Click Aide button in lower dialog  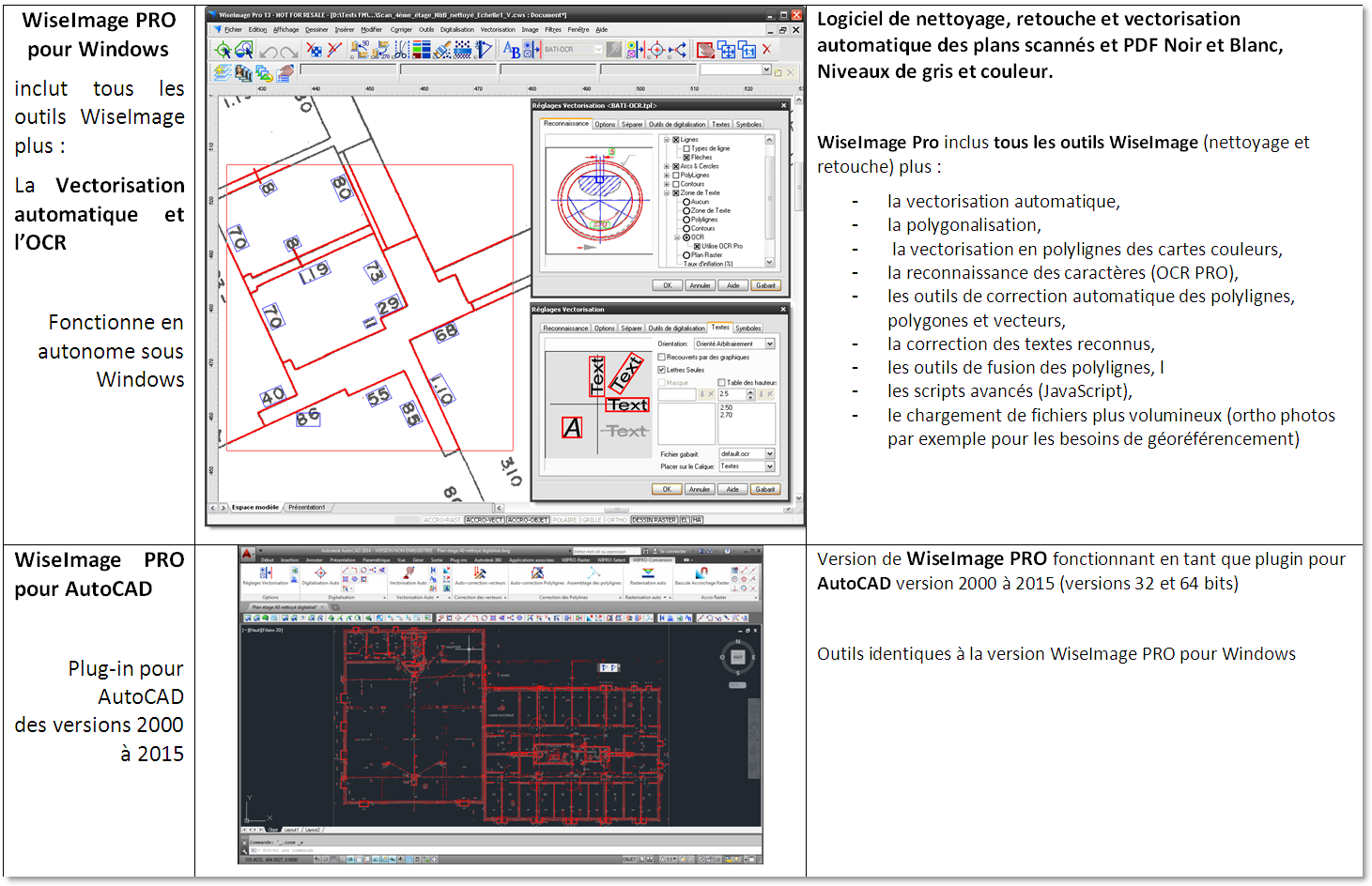point(732,489)
